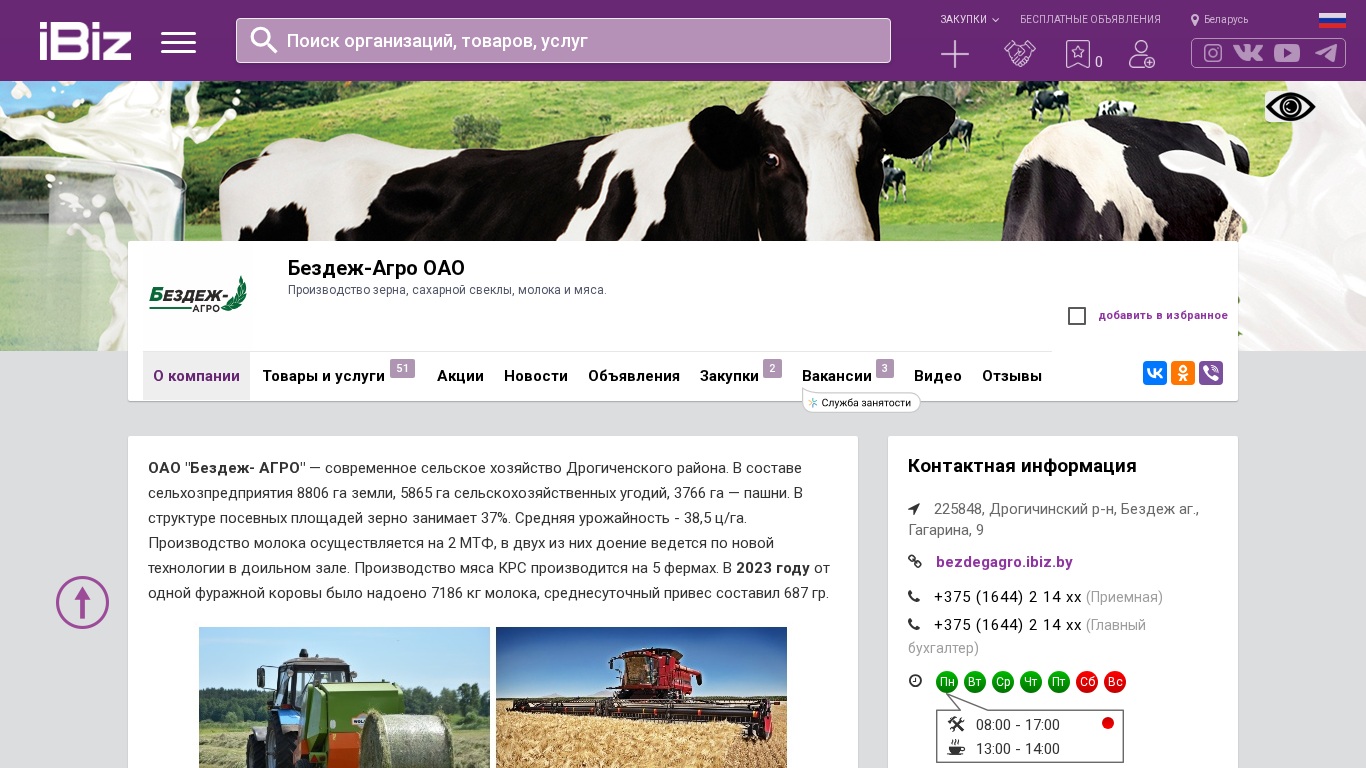Viewport: 1366px width, 768px height.
Task: Click the scroll-to-top arrow button
Action: [x=82, y=602]
